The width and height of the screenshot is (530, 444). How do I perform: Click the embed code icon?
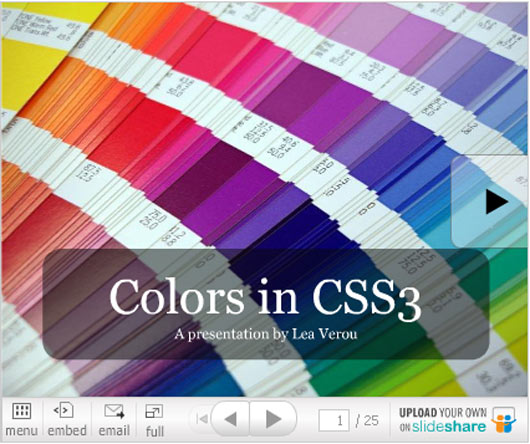pyautogui.click(x=64, y=411)
